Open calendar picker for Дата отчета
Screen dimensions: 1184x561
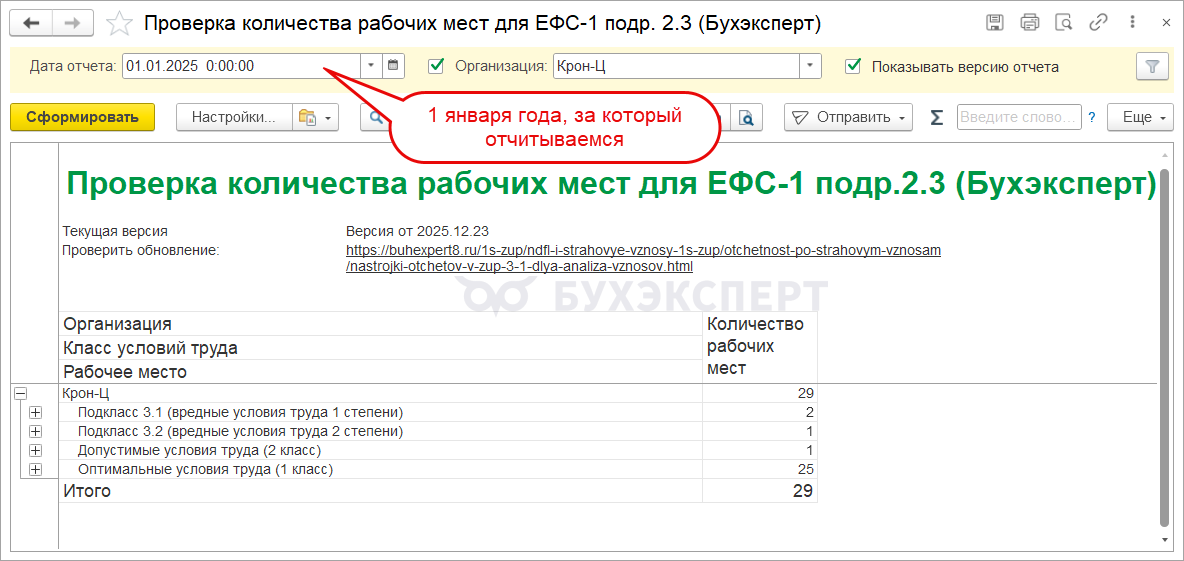click(x=393, y=66)
